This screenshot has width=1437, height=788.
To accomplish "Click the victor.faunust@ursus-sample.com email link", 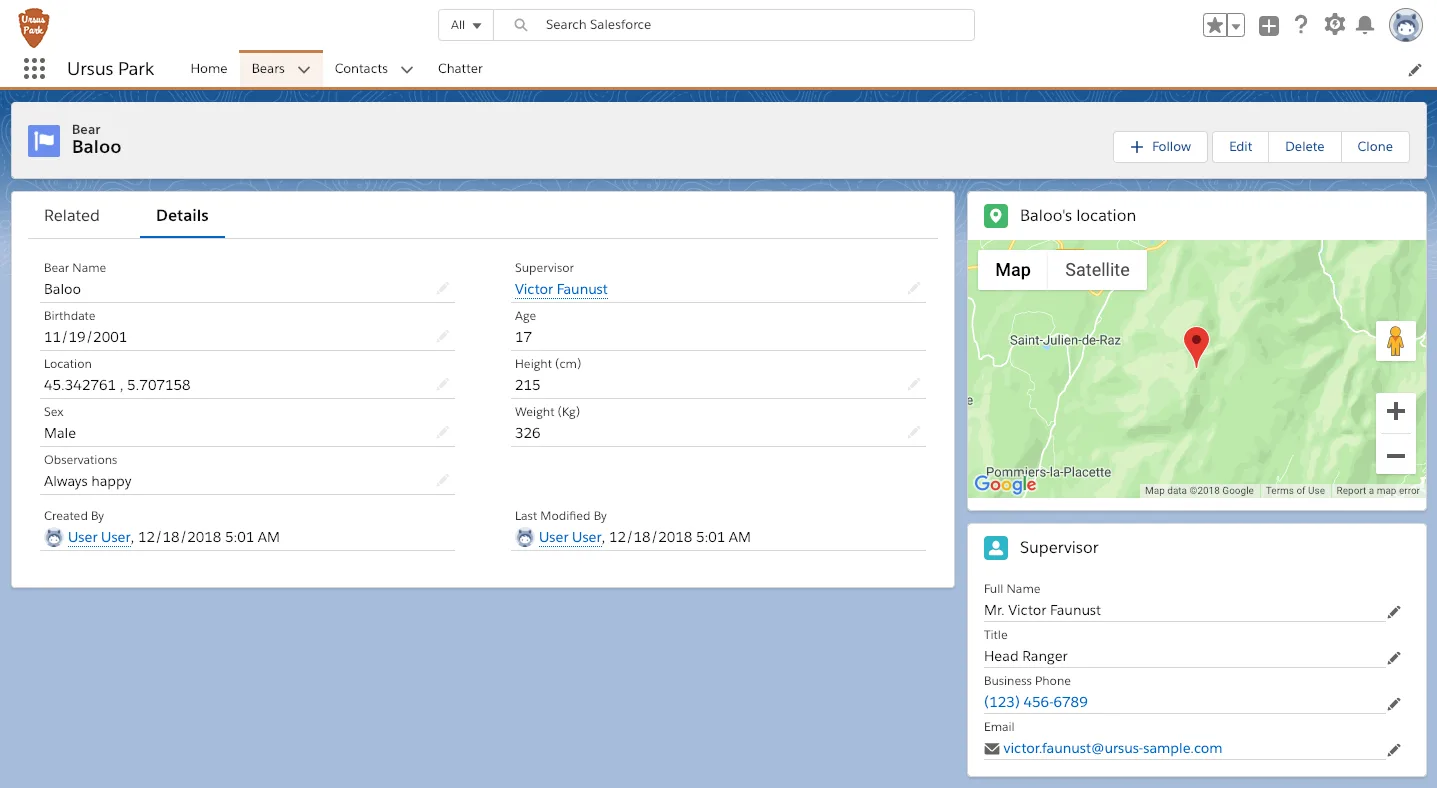I will [1112, 748].
